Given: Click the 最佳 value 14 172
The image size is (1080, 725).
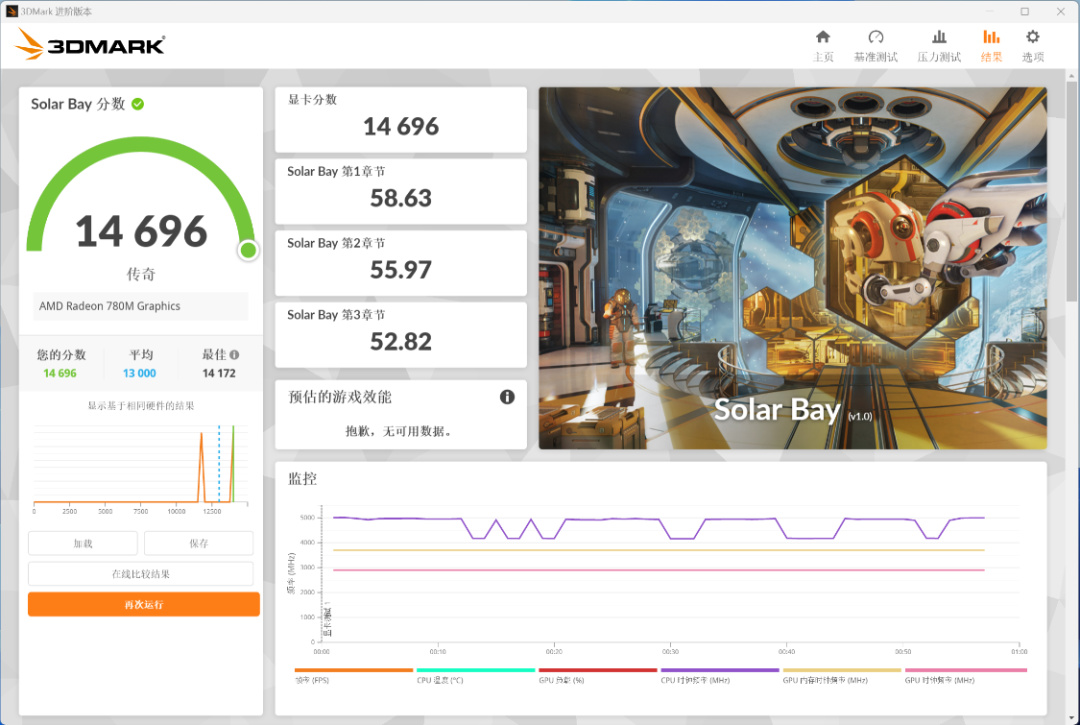Looking at the screenshot, I should pos(219,373).
